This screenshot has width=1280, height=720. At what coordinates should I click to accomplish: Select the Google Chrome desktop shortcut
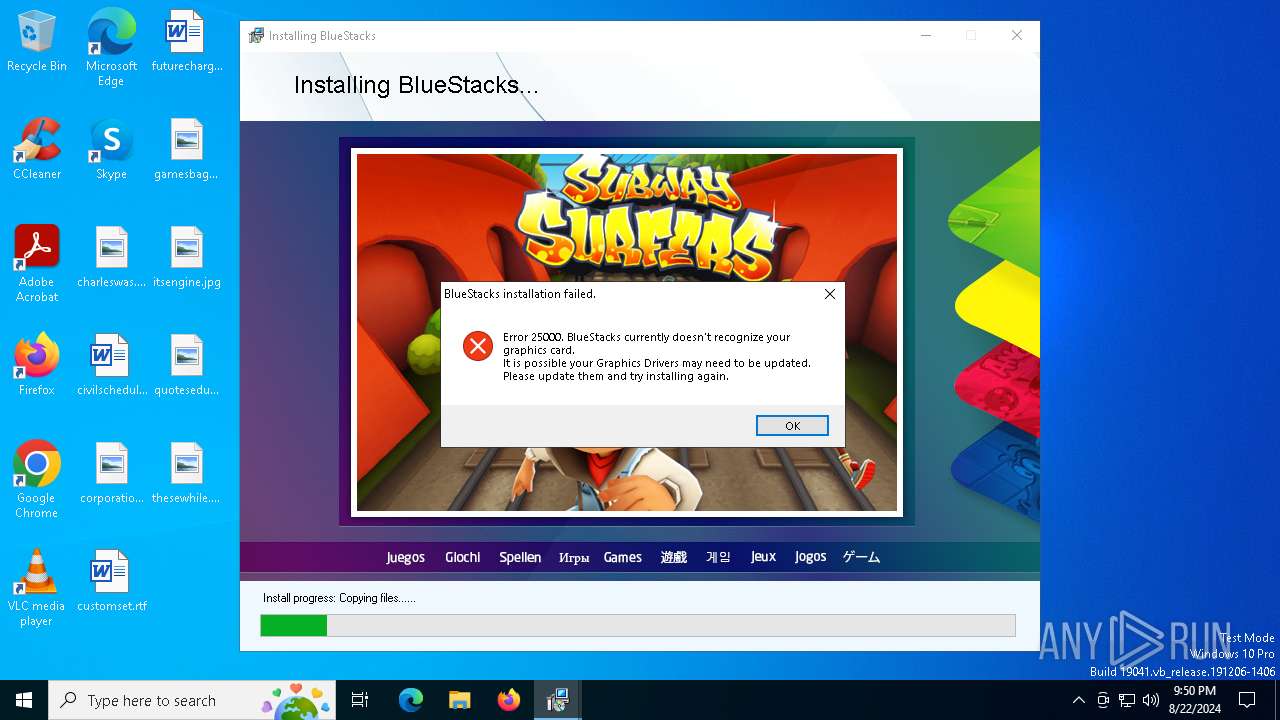(x=37, y=480)
